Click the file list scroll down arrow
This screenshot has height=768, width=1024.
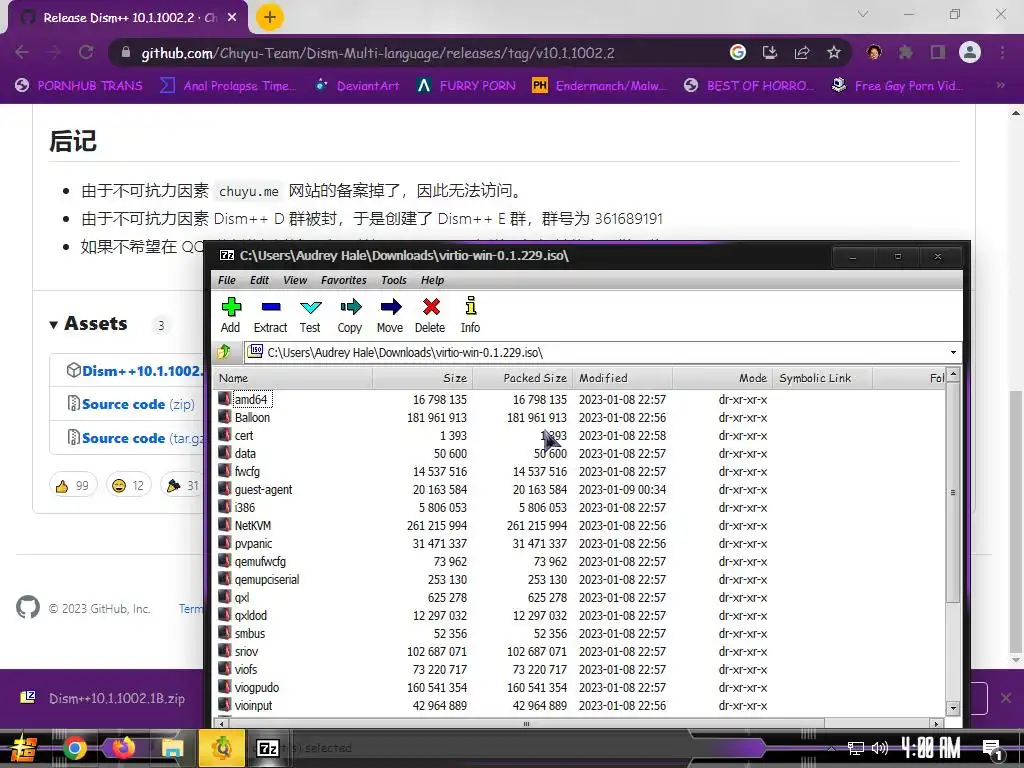coord(953,708)
